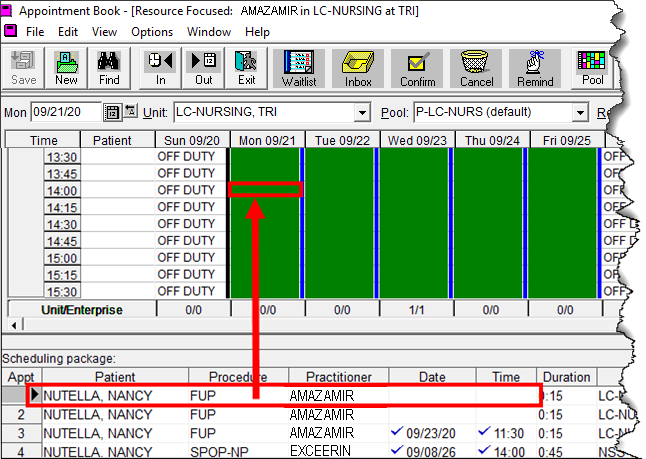
Task: Open the calendar picker beside the date
Action: [112, 112]
